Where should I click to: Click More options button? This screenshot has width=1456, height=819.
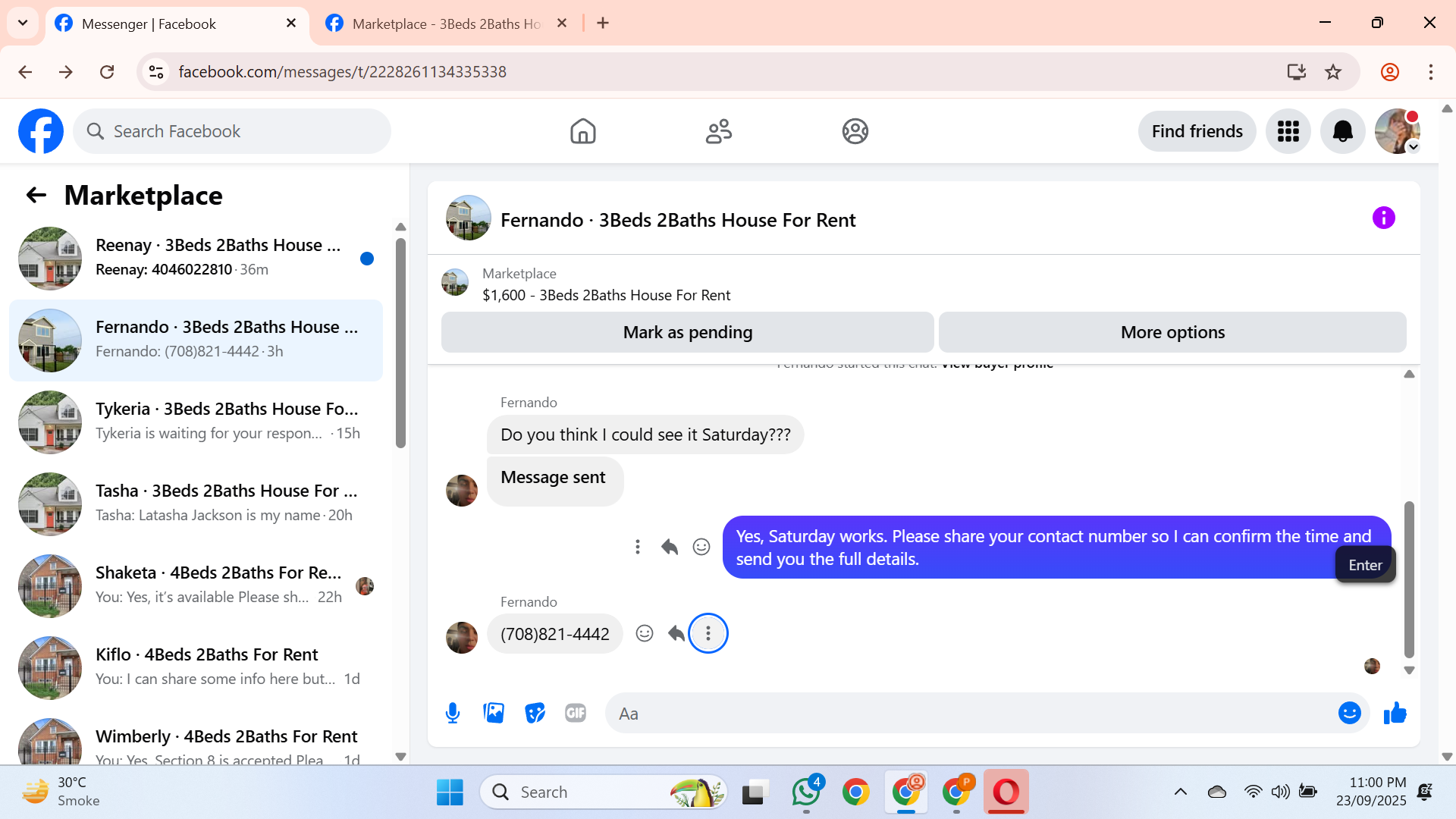coord(1172,332)
